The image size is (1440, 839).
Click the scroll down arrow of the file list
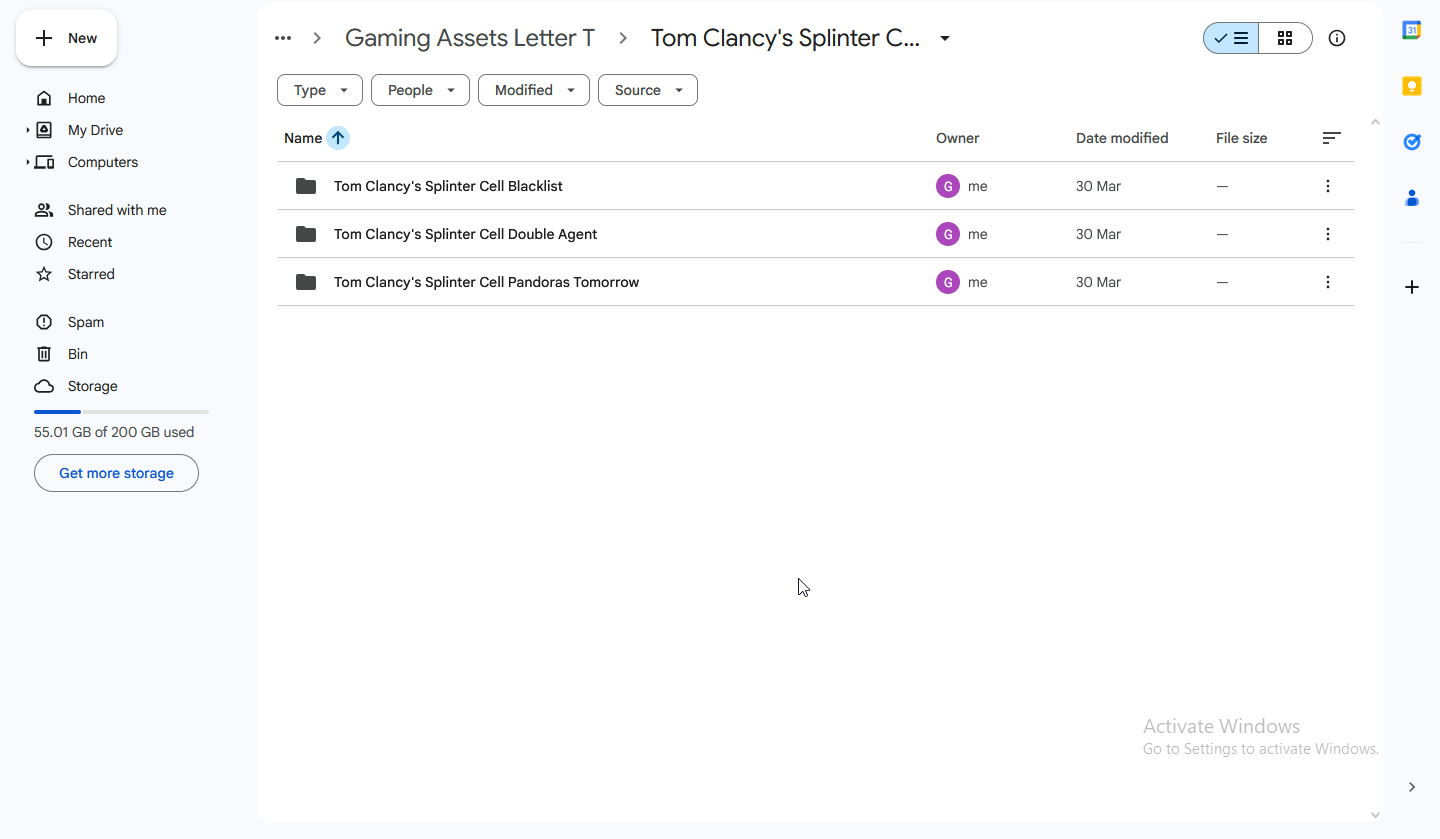click(1375, 815)
